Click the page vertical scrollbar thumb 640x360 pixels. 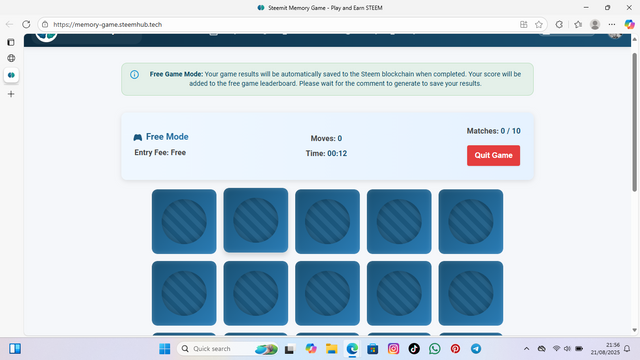point(634,122)
